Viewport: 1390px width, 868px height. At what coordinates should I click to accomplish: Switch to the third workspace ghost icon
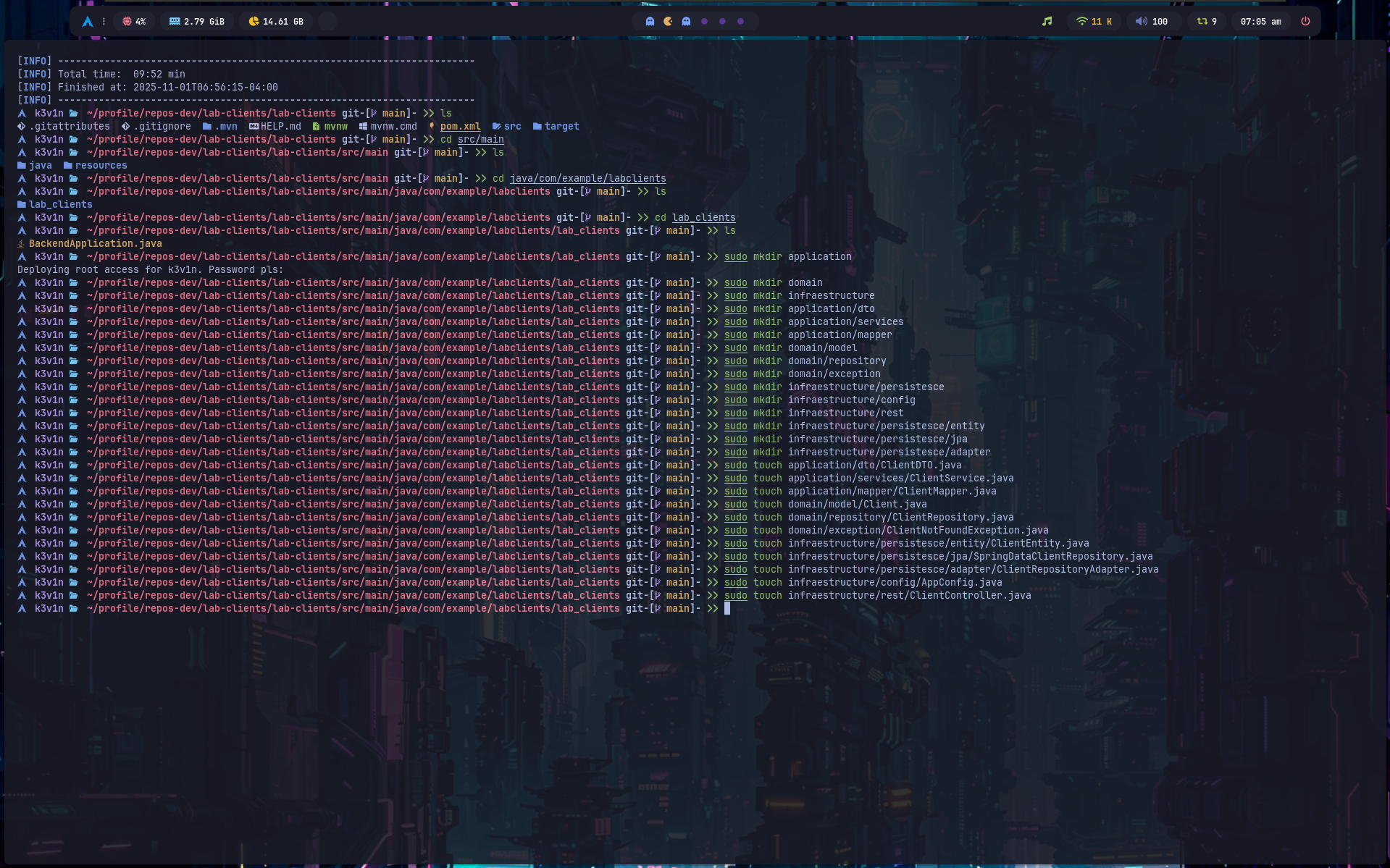click(x=686, y=22)
